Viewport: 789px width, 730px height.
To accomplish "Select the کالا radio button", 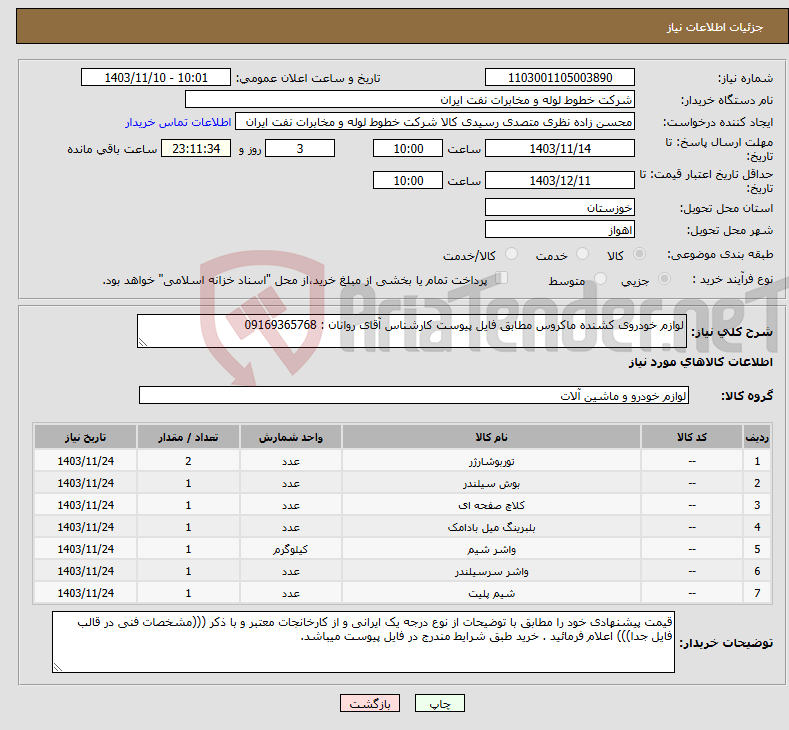I will coord(639,254).
